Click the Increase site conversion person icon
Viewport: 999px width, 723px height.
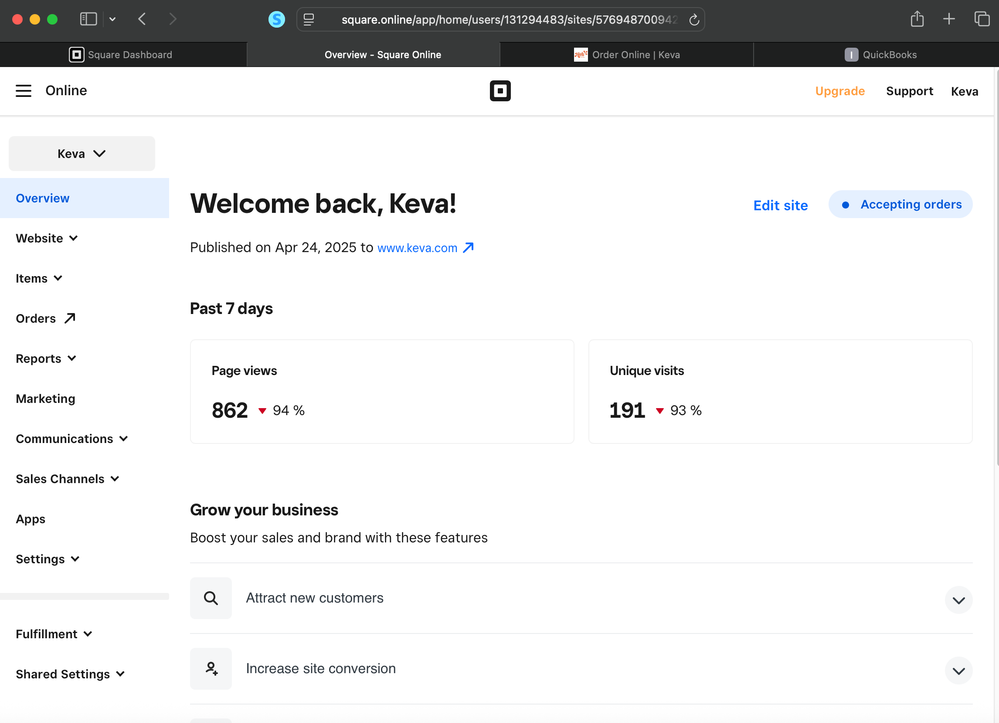(211, 669)
